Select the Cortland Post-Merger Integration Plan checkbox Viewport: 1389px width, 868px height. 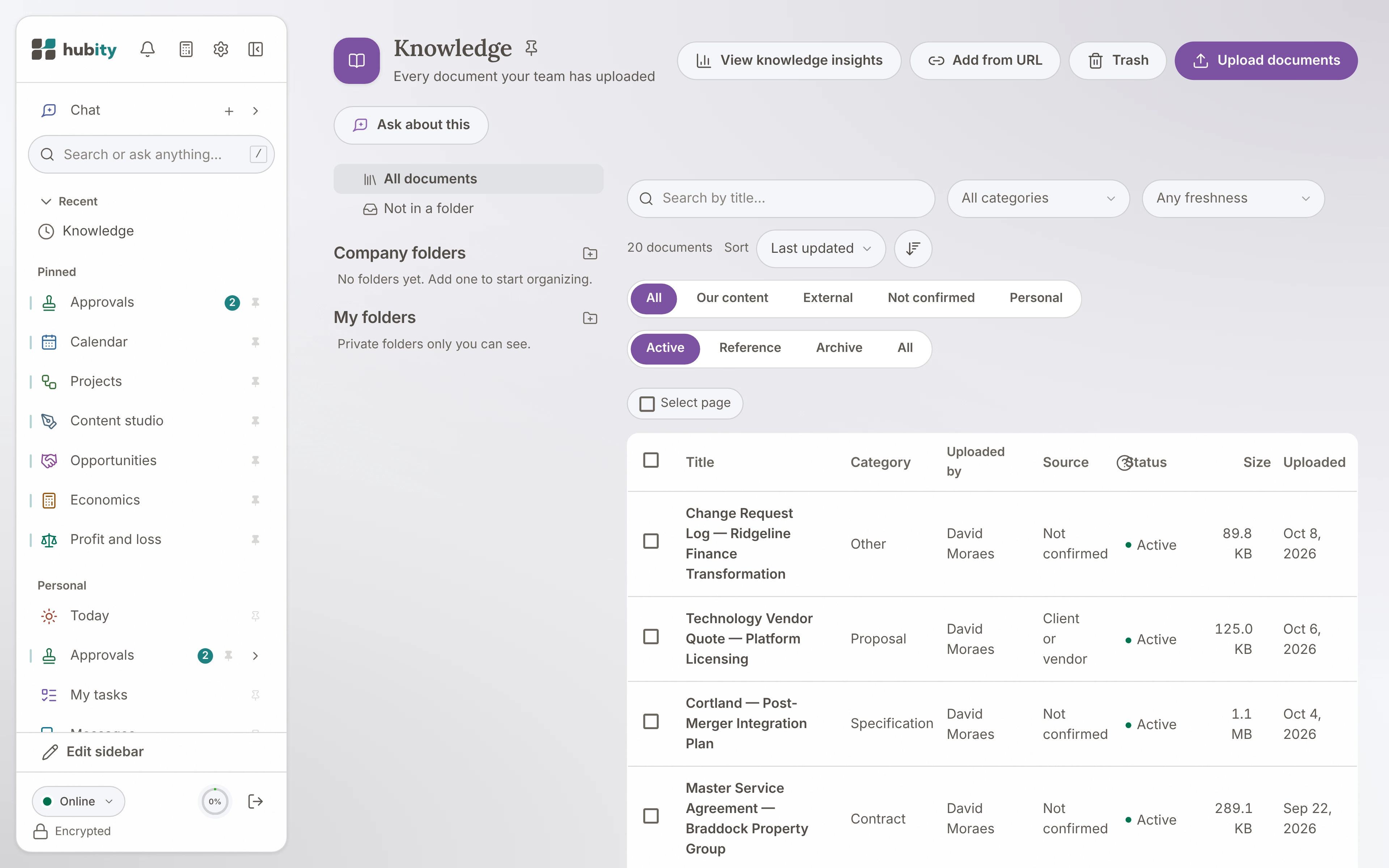tap(651, 722)
